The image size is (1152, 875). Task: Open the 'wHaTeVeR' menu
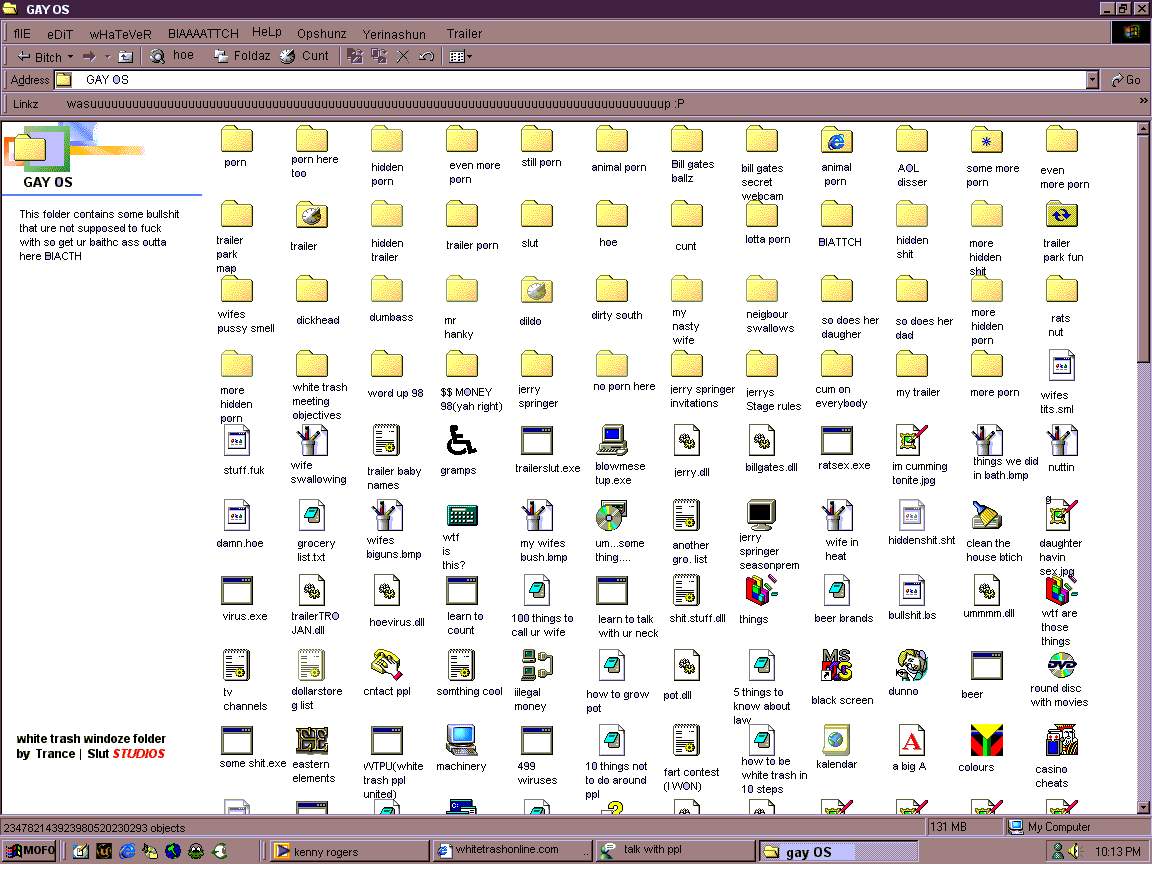point(120,34)
